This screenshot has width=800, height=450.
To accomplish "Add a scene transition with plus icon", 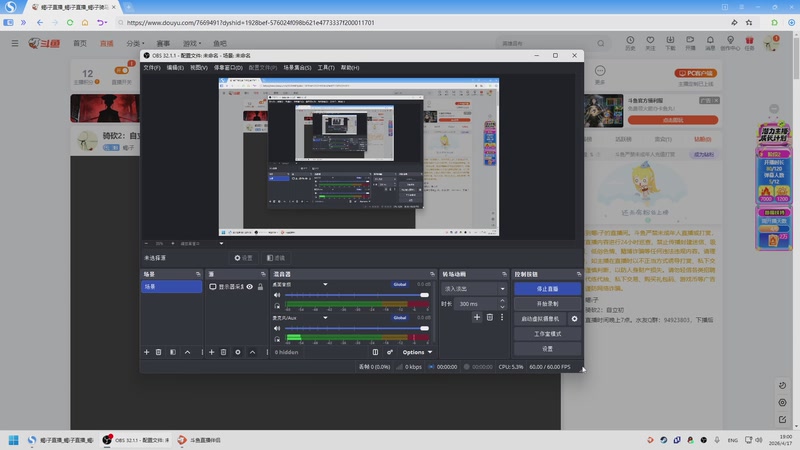I will click(x=477, y=317).
